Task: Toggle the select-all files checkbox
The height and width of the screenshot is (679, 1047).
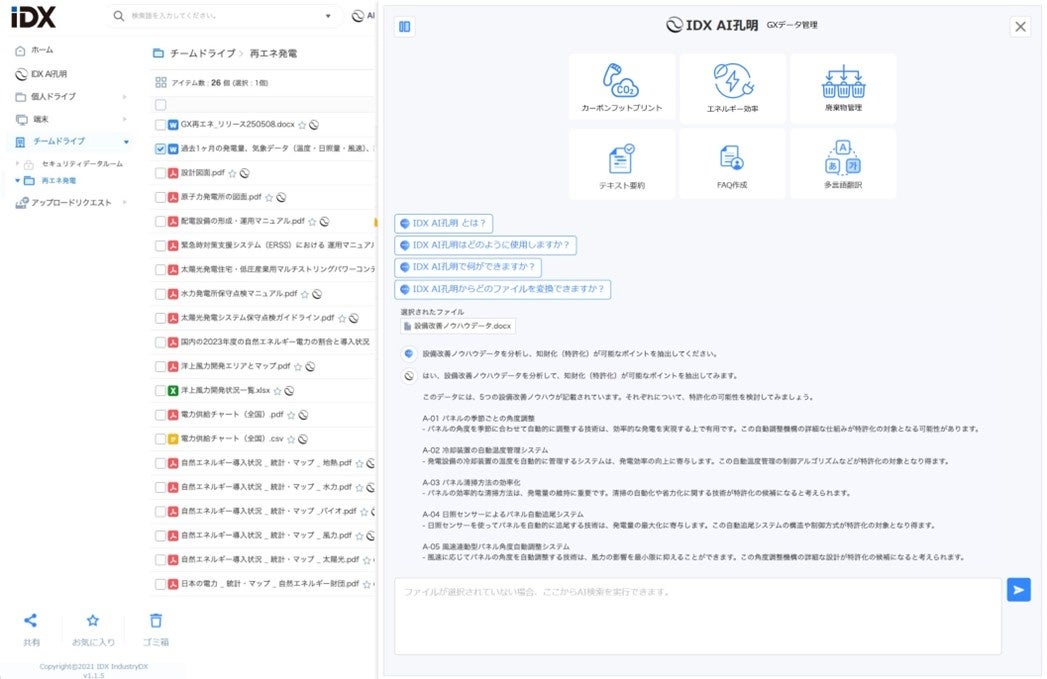Action: tap(160, 105)
